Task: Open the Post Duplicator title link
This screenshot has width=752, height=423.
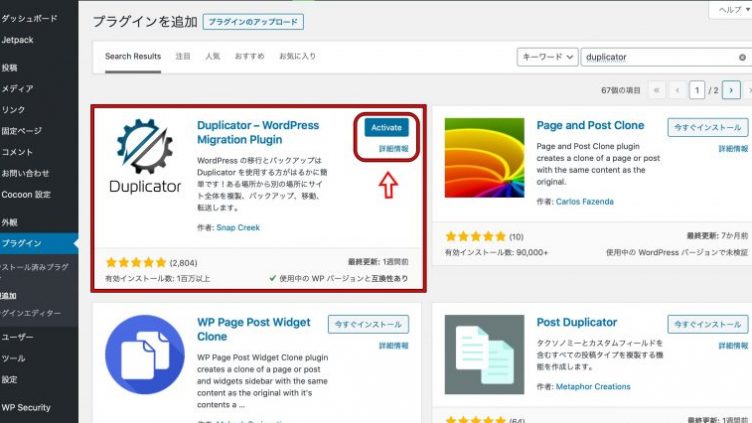Action: pyautogui.click(x=576, y=322)
